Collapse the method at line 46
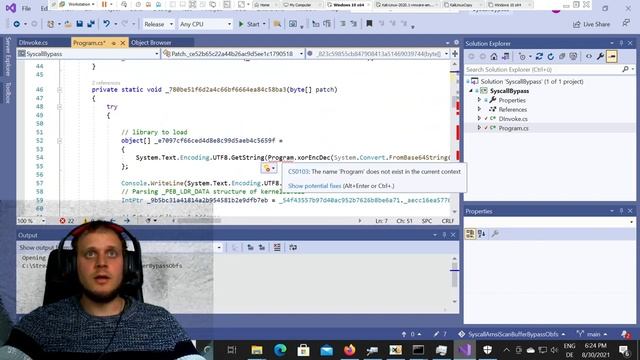This screenshot has width=640, height=360. pos(59,90)
